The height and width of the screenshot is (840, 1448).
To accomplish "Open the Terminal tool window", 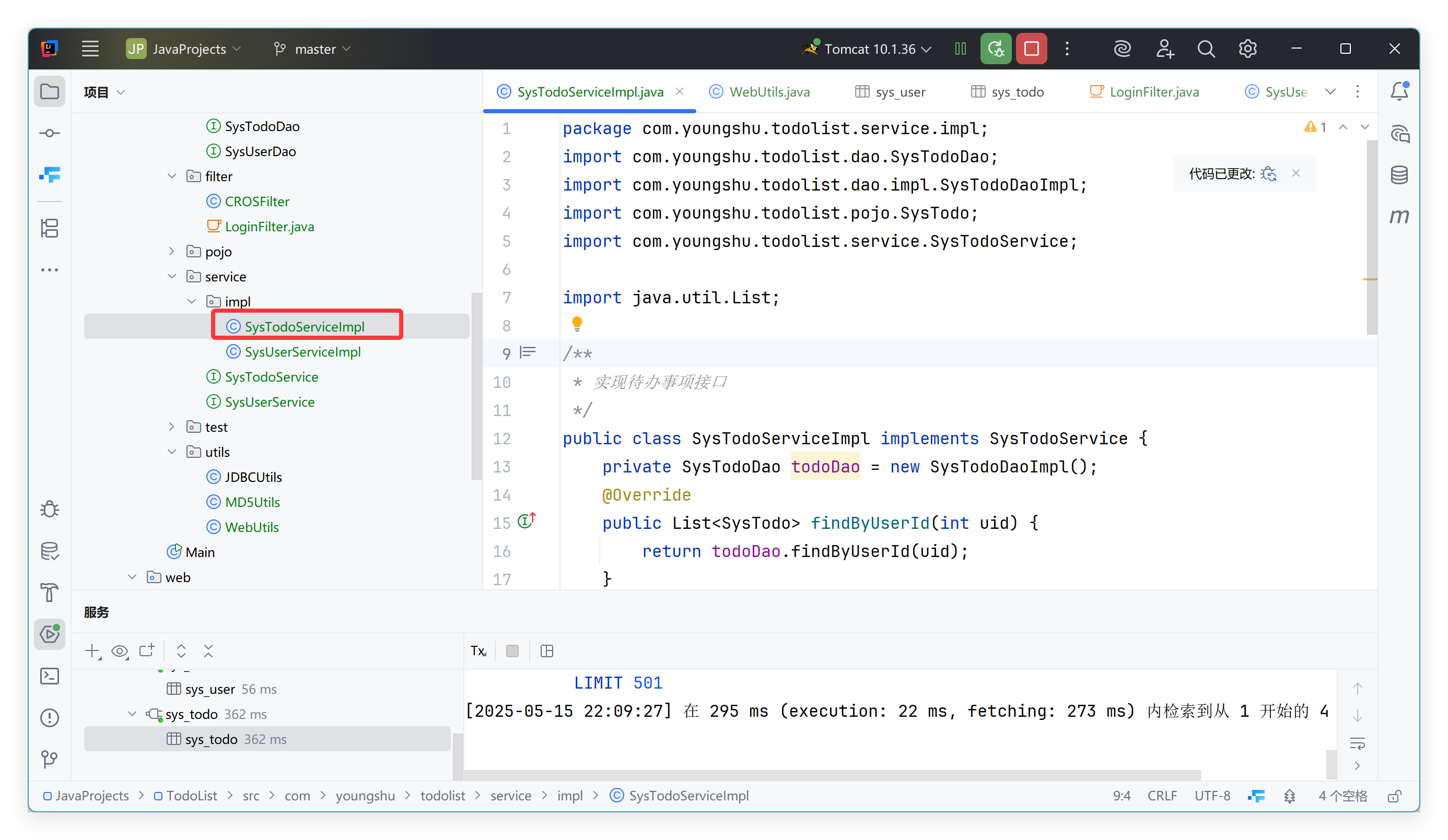I will tap(50, 676).
